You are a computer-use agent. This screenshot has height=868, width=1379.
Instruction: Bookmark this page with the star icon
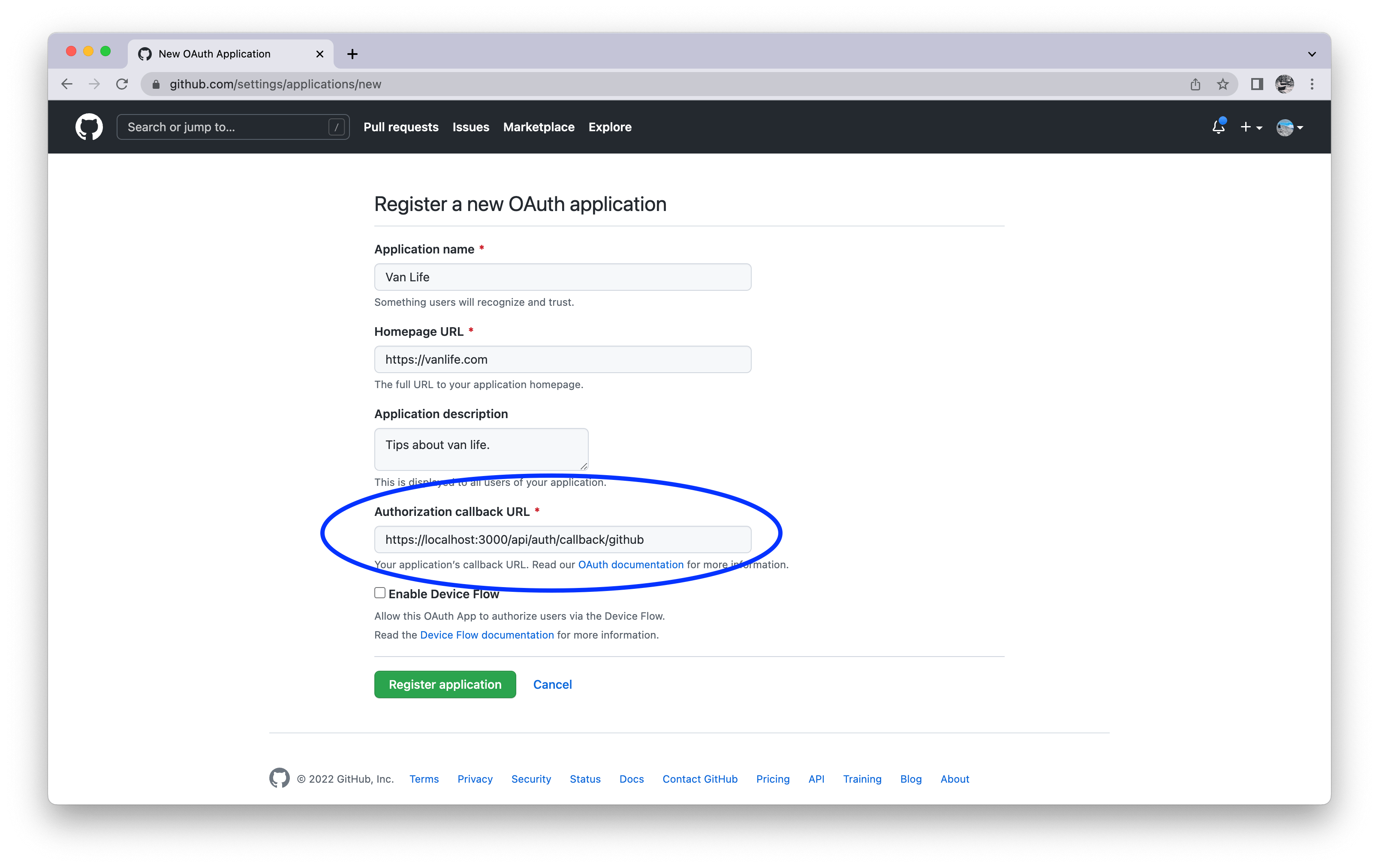coord(1222,84)
